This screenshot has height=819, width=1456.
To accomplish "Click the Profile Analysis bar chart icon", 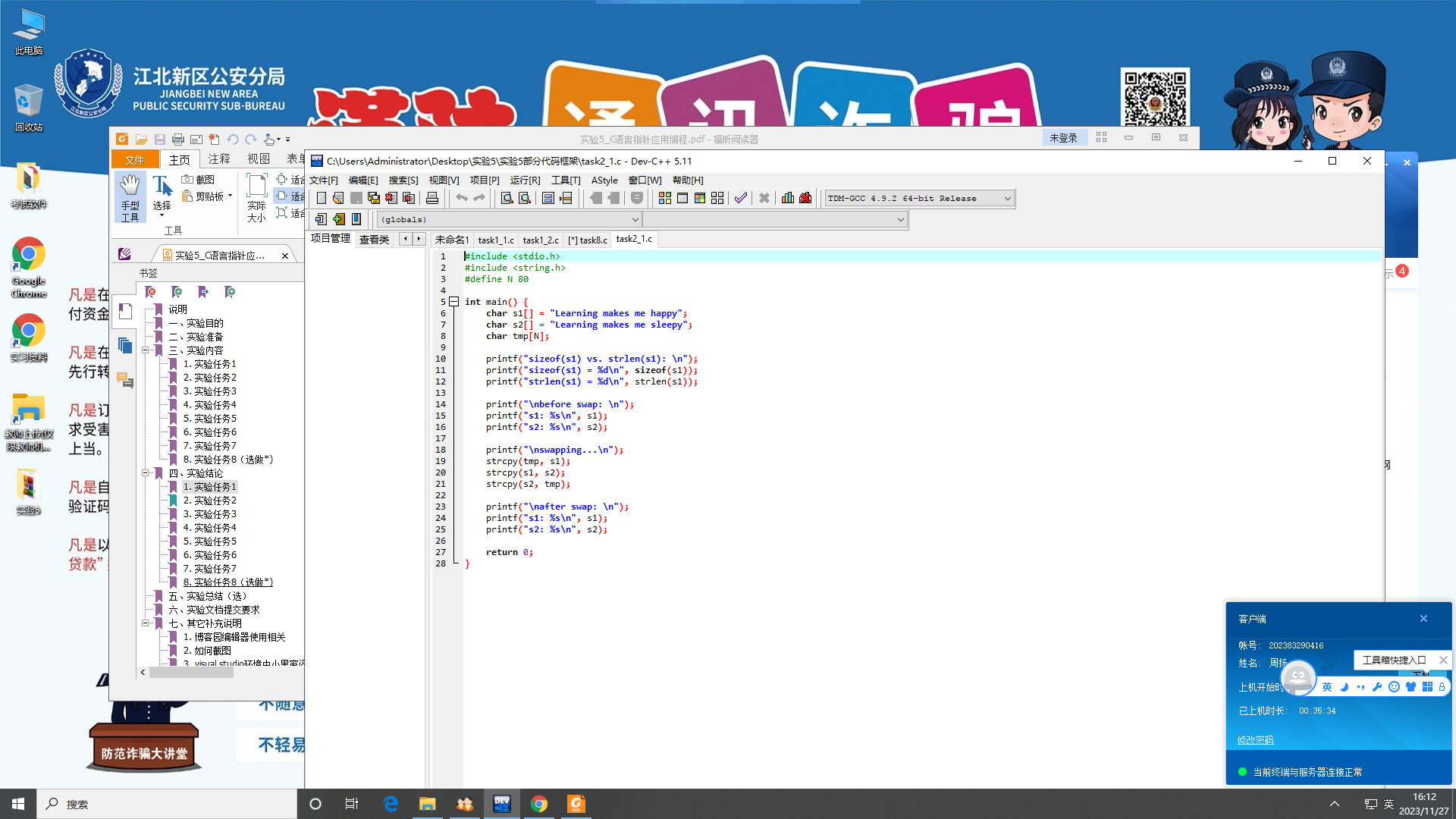I will point(788,198).
